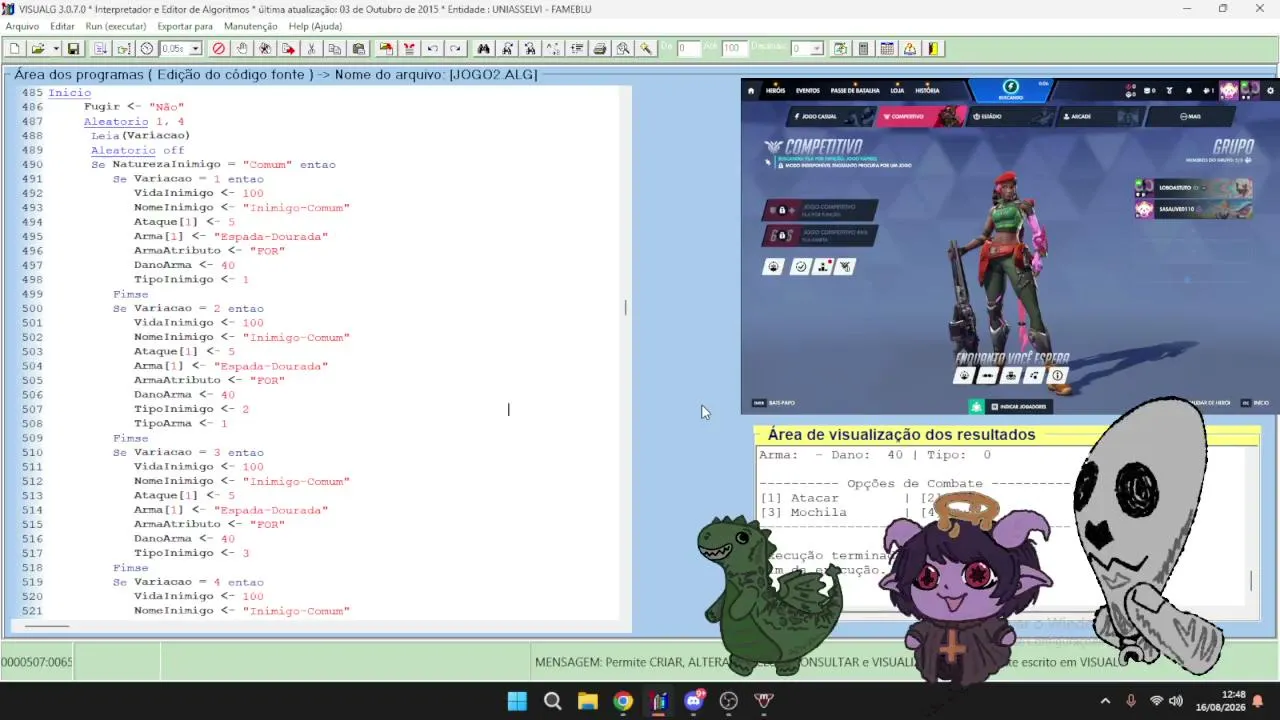Click the clock timer execution icon

point(147,48)
